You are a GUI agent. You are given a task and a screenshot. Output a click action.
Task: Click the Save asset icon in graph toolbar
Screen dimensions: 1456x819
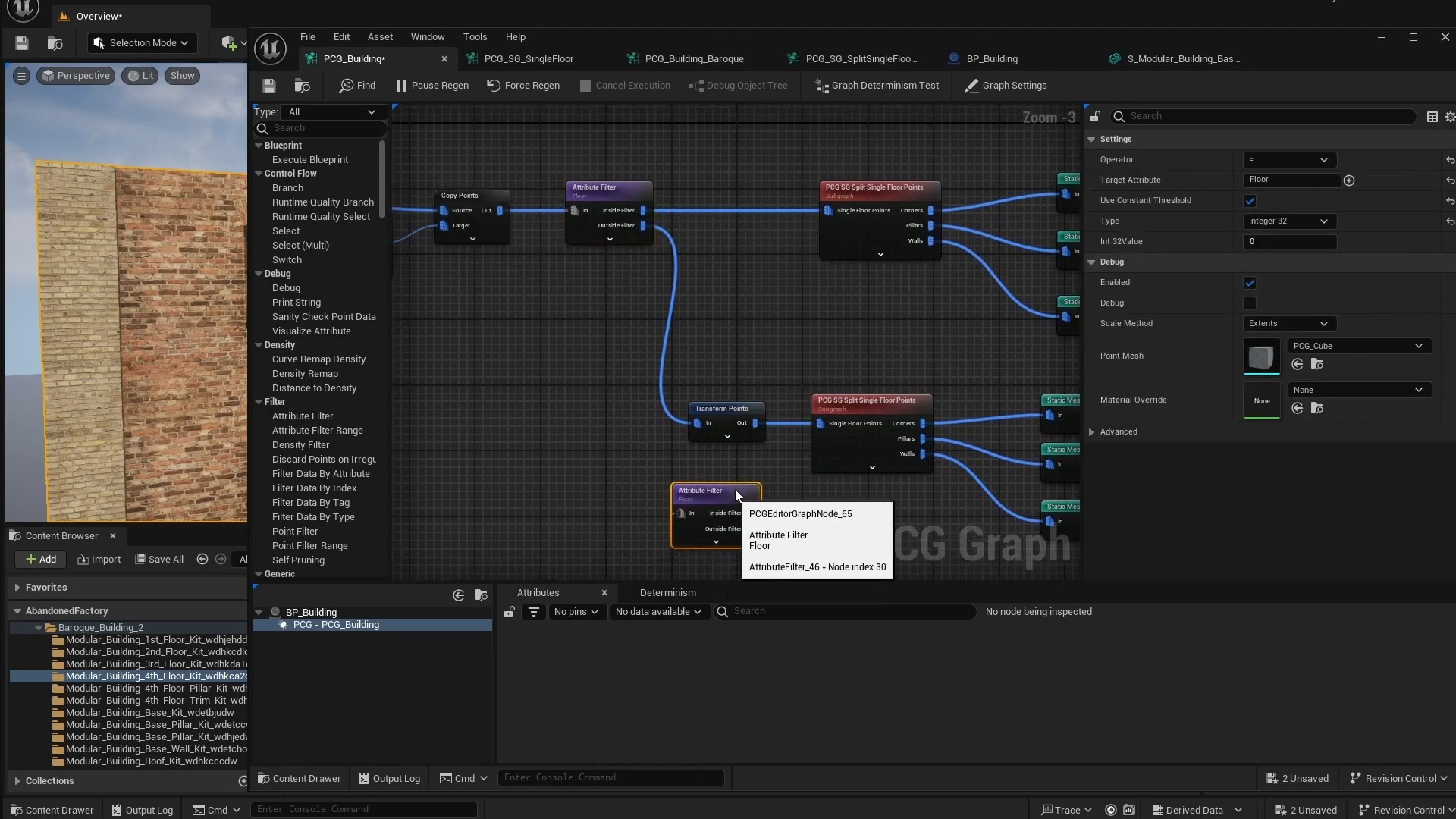click(x=269, y=86)
